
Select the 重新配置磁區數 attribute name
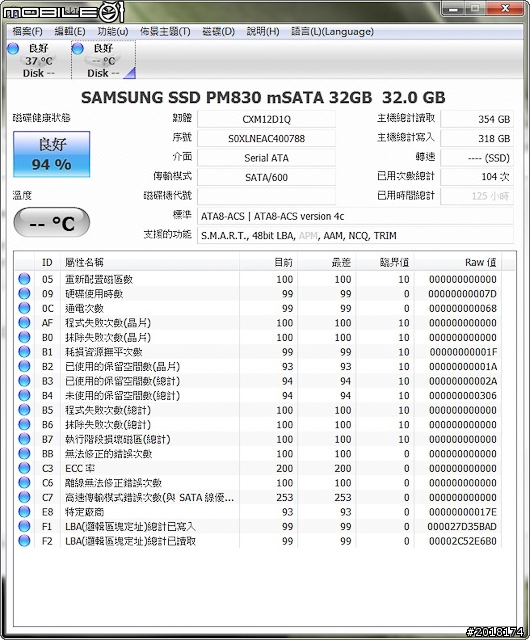pyautogui.click(x=99, y=279)
